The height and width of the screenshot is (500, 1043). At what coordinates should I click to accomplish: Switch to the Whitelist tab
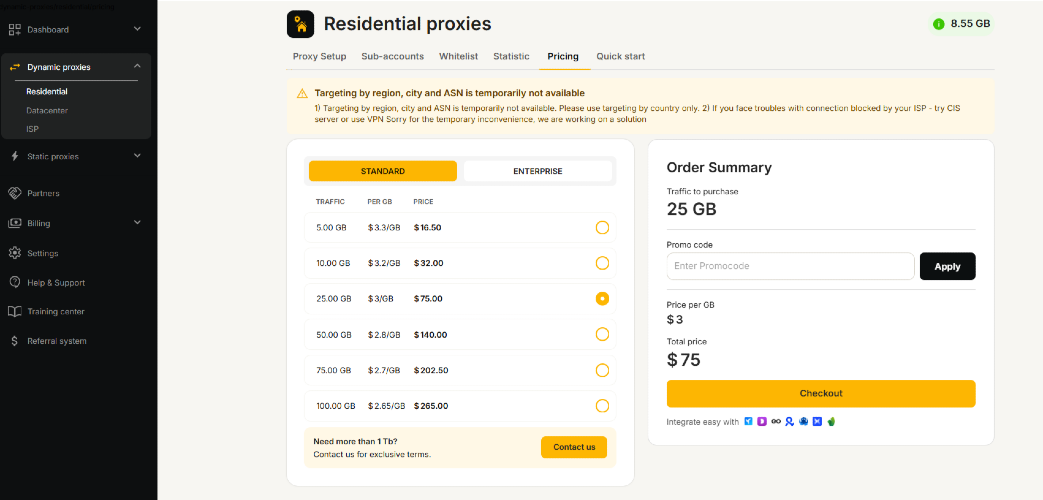tap(458, 57)
